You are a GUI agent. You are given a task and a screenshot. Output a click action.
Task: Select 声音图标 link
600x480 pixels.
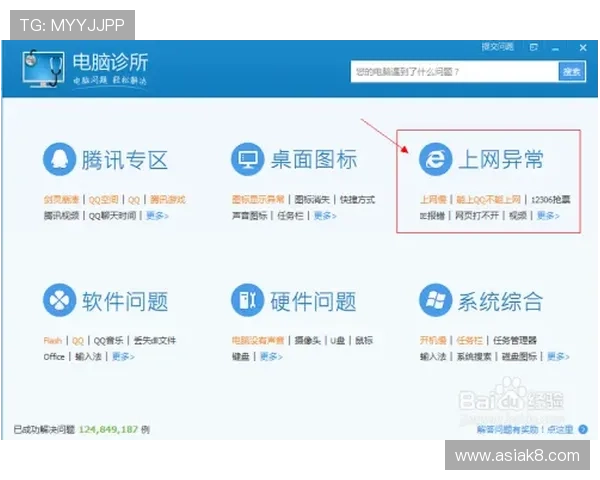(x=249, y=216)
